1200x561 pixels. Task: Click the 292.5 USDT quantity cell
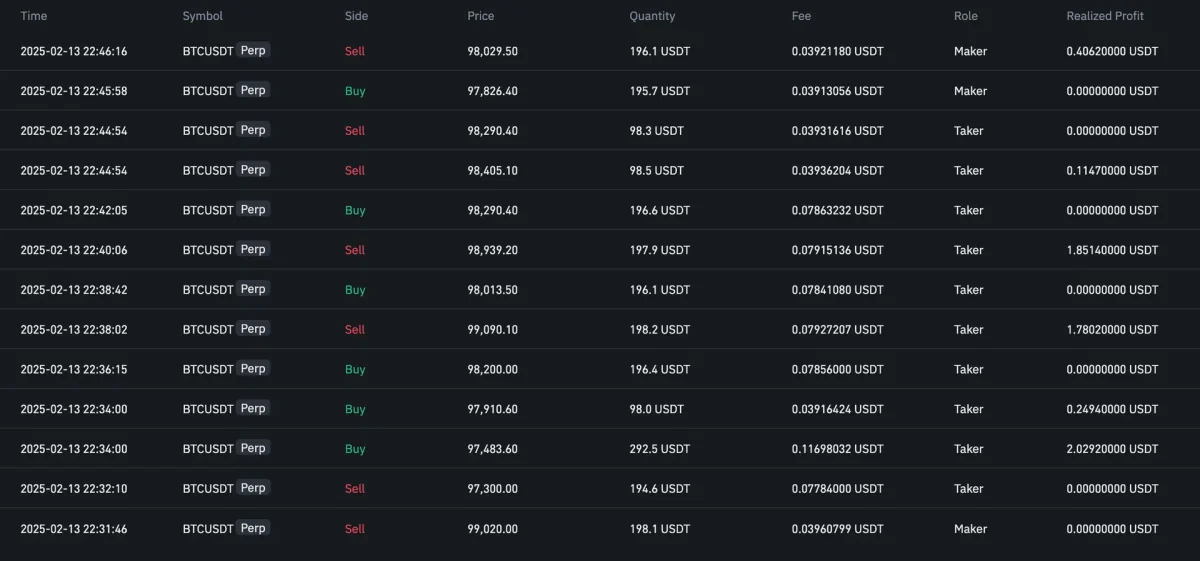659,449
